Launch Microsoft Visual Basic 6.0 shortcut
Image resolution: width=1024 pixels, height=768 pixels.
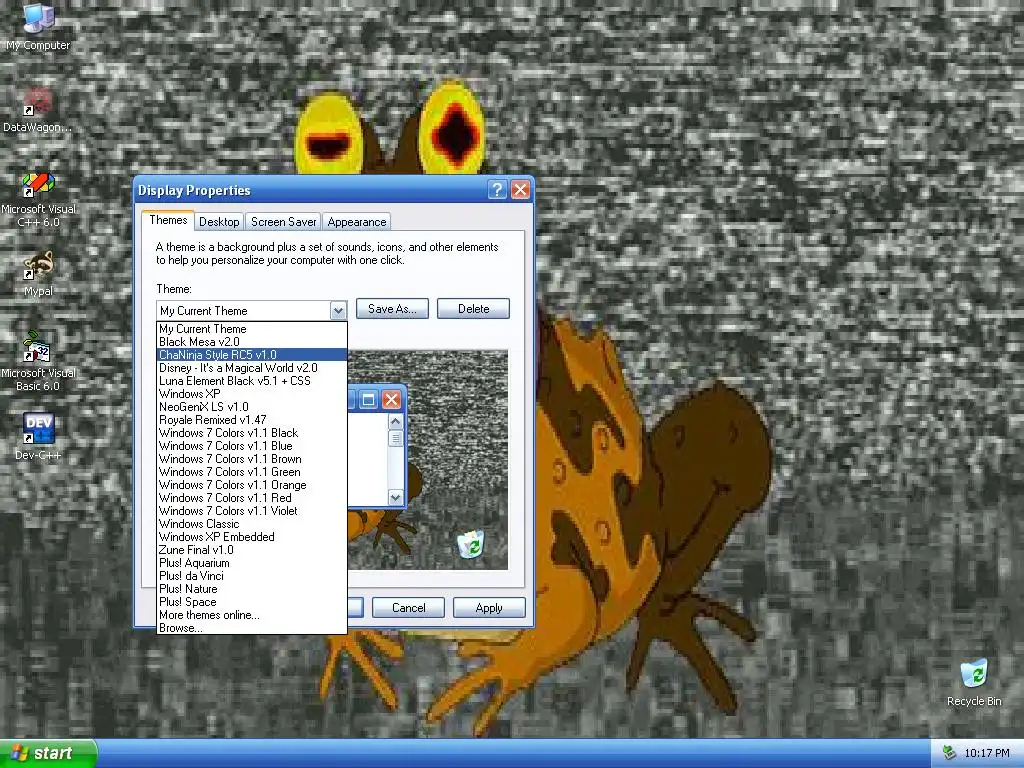38,361
